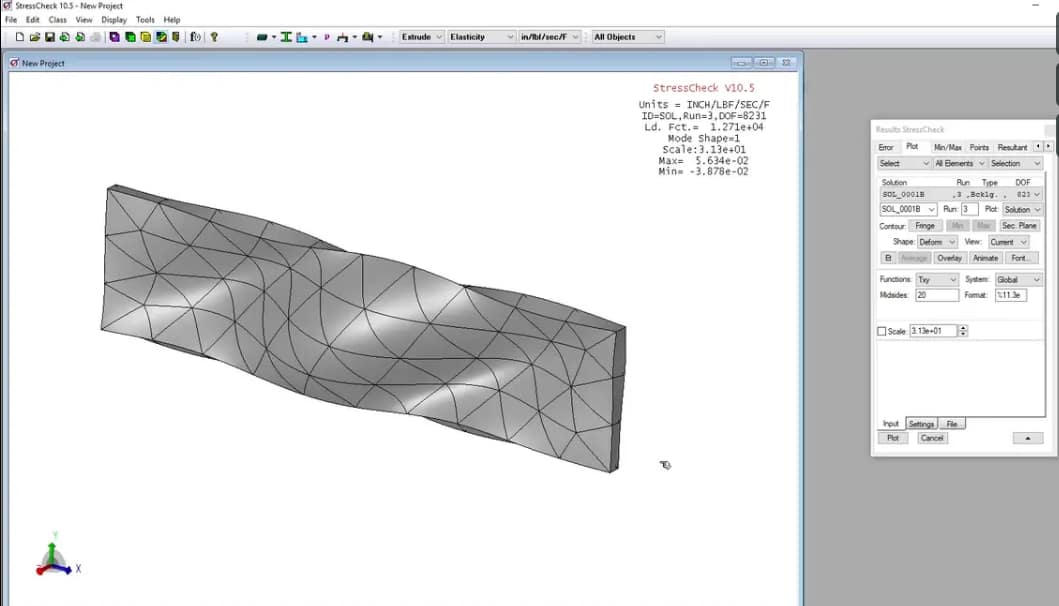Open the Tools menu

pos(145,19)
